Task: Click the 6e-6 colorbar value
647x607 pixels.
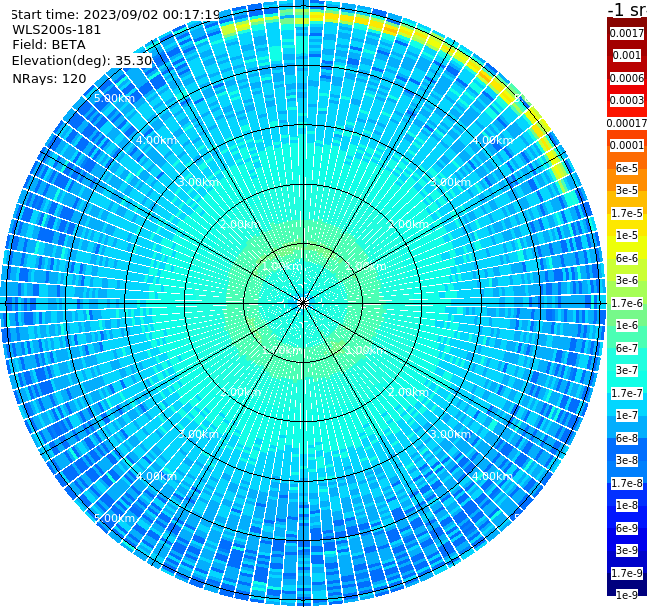Action: tap(626, 258)
